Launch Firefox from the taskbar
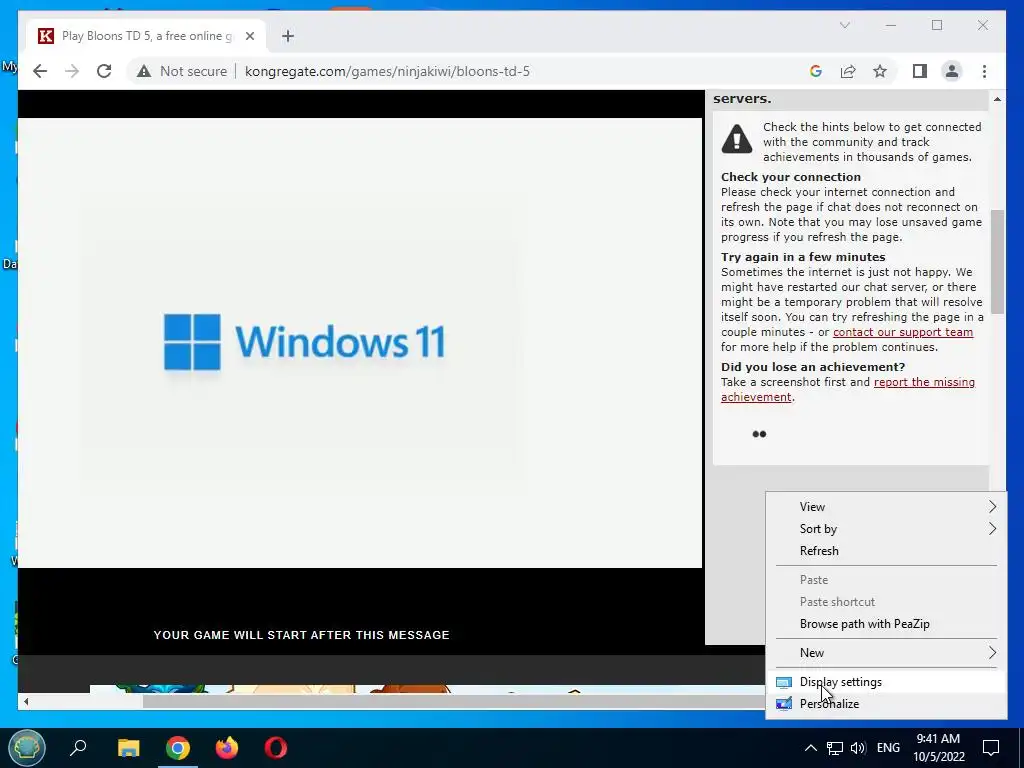Screen dimensions: 1024x768 227,748
